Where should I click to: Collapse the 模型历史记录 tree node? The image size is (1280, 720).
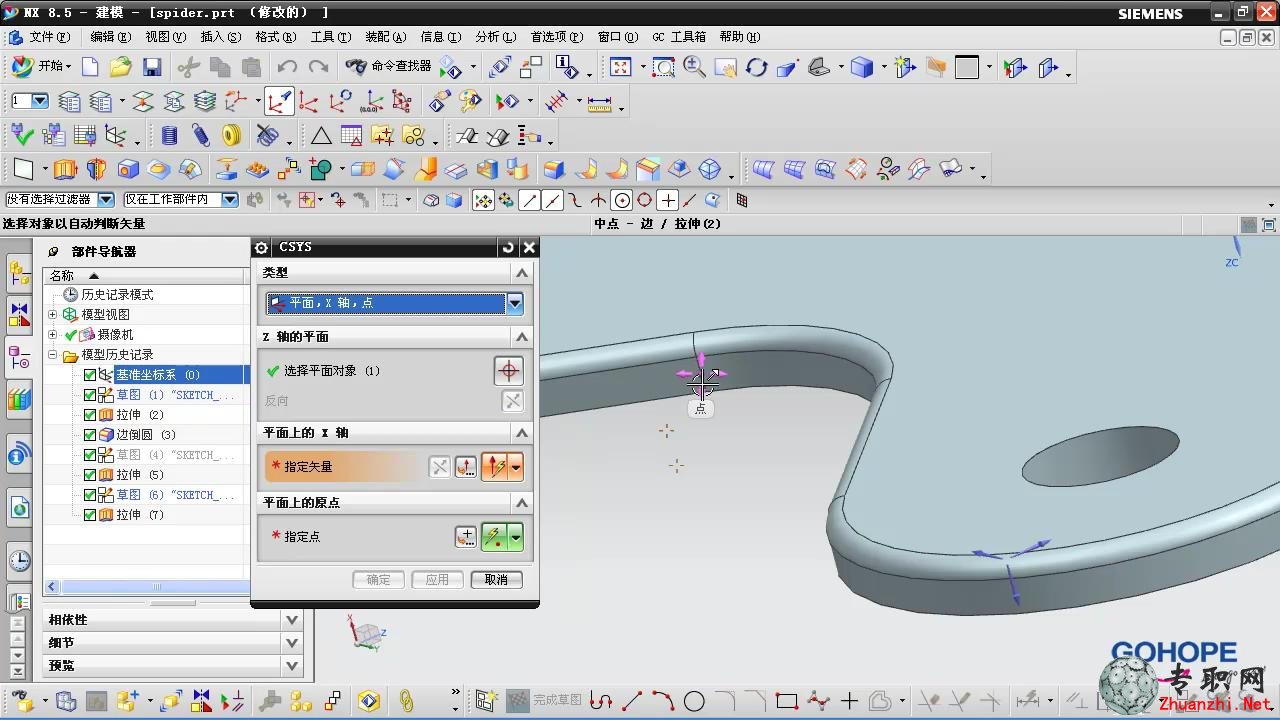(x=53, y=355)
